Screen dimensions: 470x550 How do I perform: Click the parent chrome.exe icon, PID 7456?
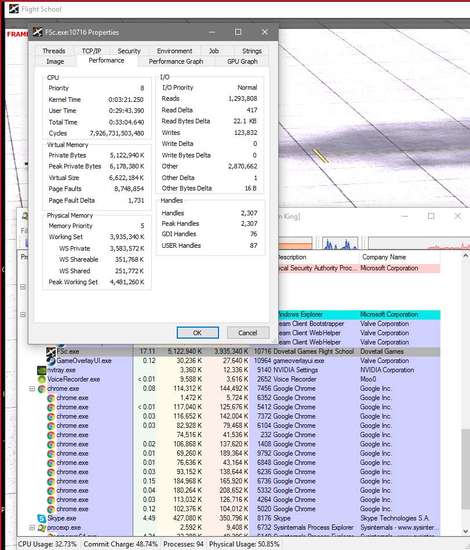pyautogui.click(x=42, y=389)
